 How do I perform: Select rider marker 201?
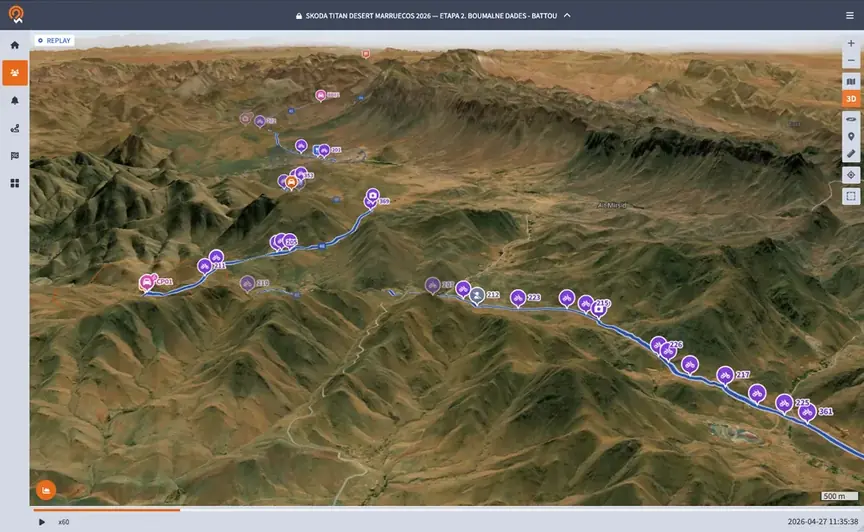(x=324, y=150)
